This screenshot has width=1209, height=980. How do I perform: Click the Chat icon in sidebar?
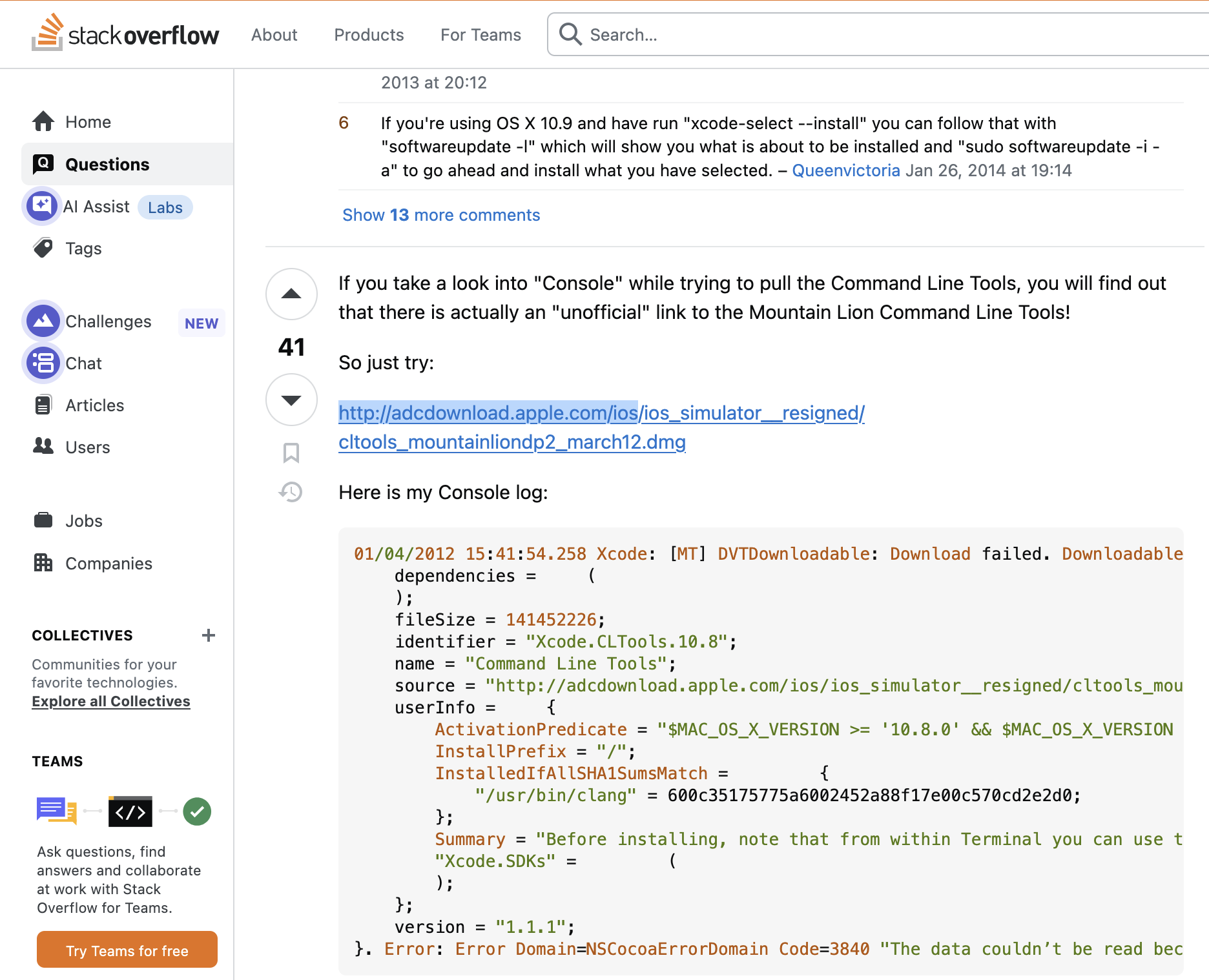click(43, 363)
